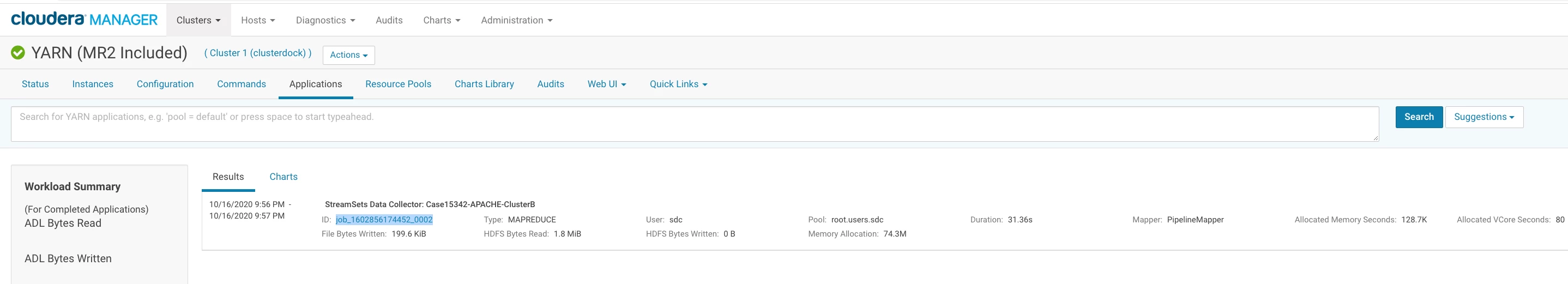The height and width of the screenshot is (284, 1568).
Task: Click the sdc user value
Action: (676, 220)
